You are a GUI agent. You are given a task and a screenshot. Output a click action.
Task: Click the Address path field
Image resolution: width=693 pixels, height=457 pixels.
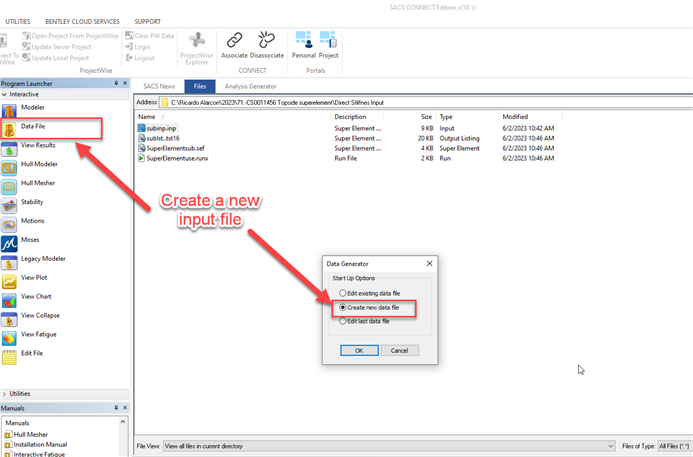click(x=426, y=103)
